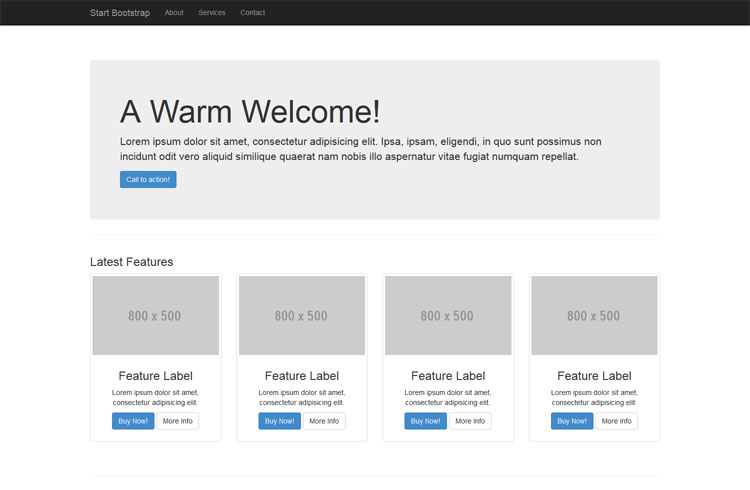The width and height of the screenshot is (750, 490).
Task: Select Contact in the top navbar
Action: click(253, 13)
